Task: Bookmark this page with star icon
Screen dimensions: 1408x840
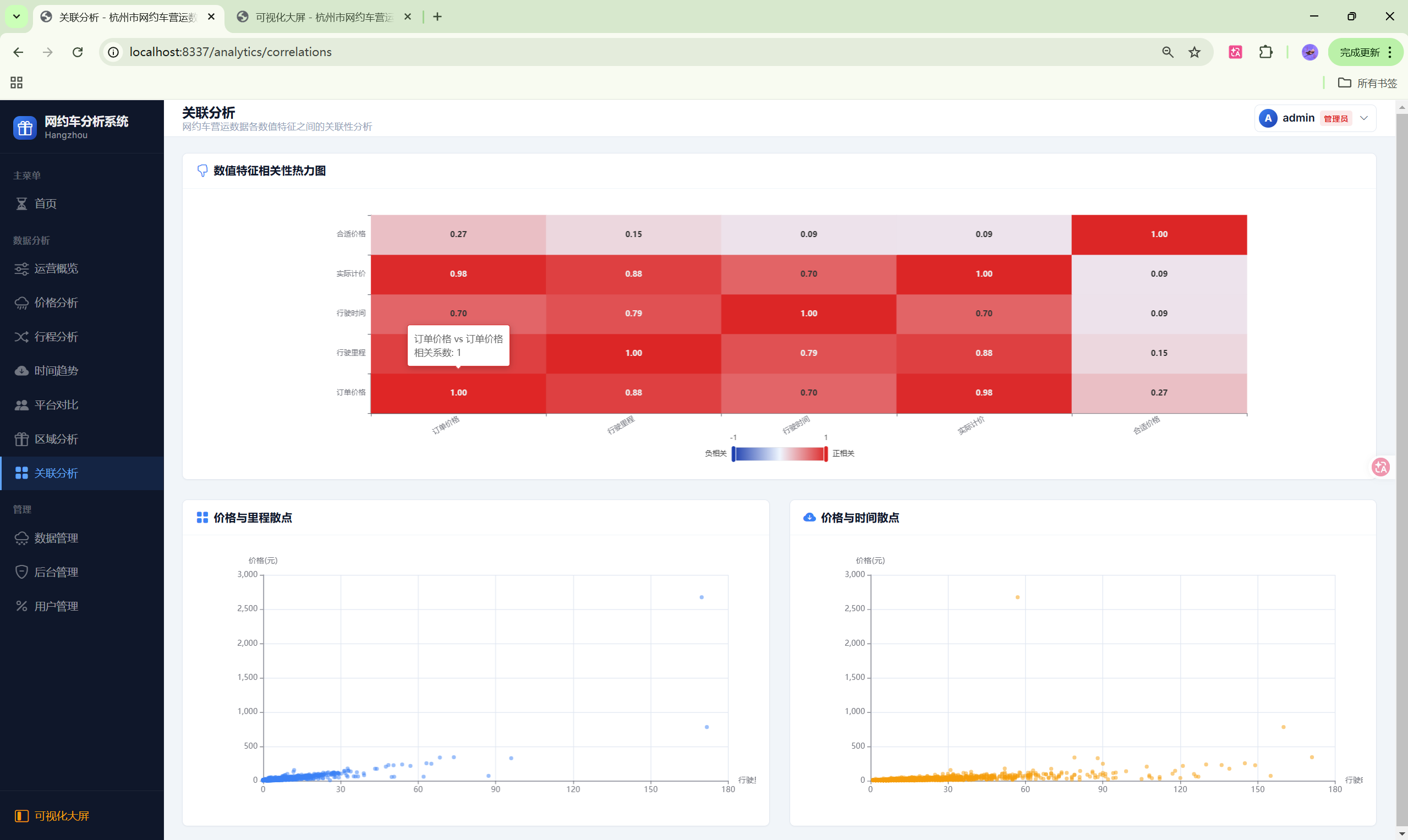Action: point(1195,52)
